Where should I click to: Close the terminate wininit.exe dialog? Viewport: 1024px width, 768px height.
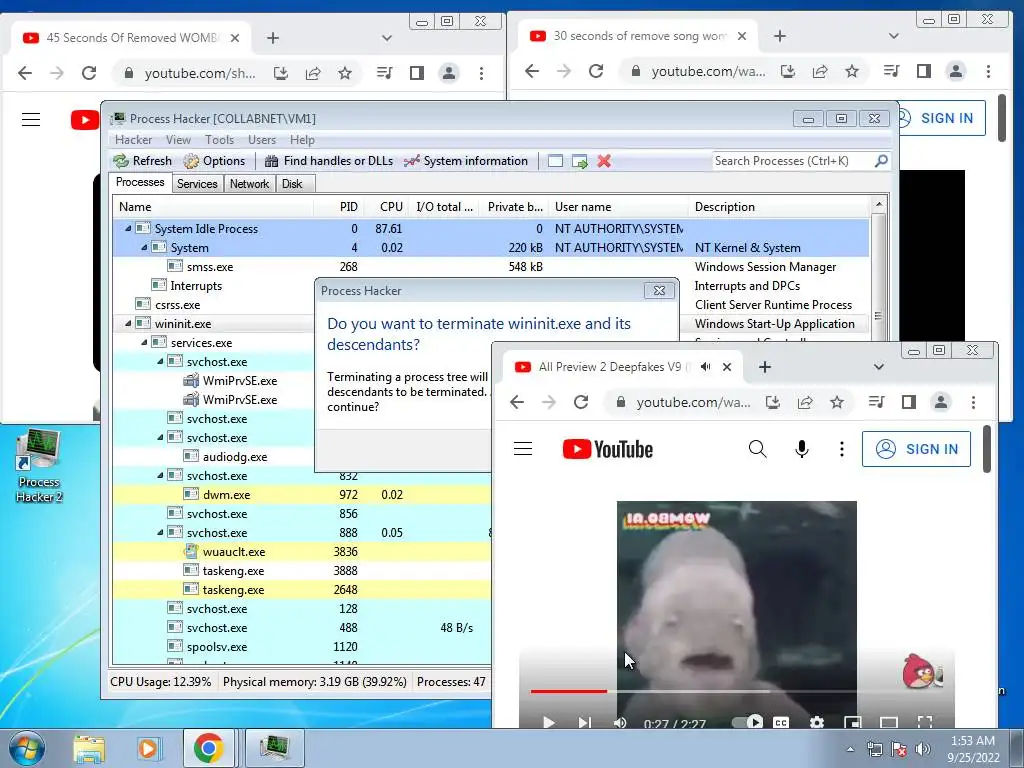660,291
